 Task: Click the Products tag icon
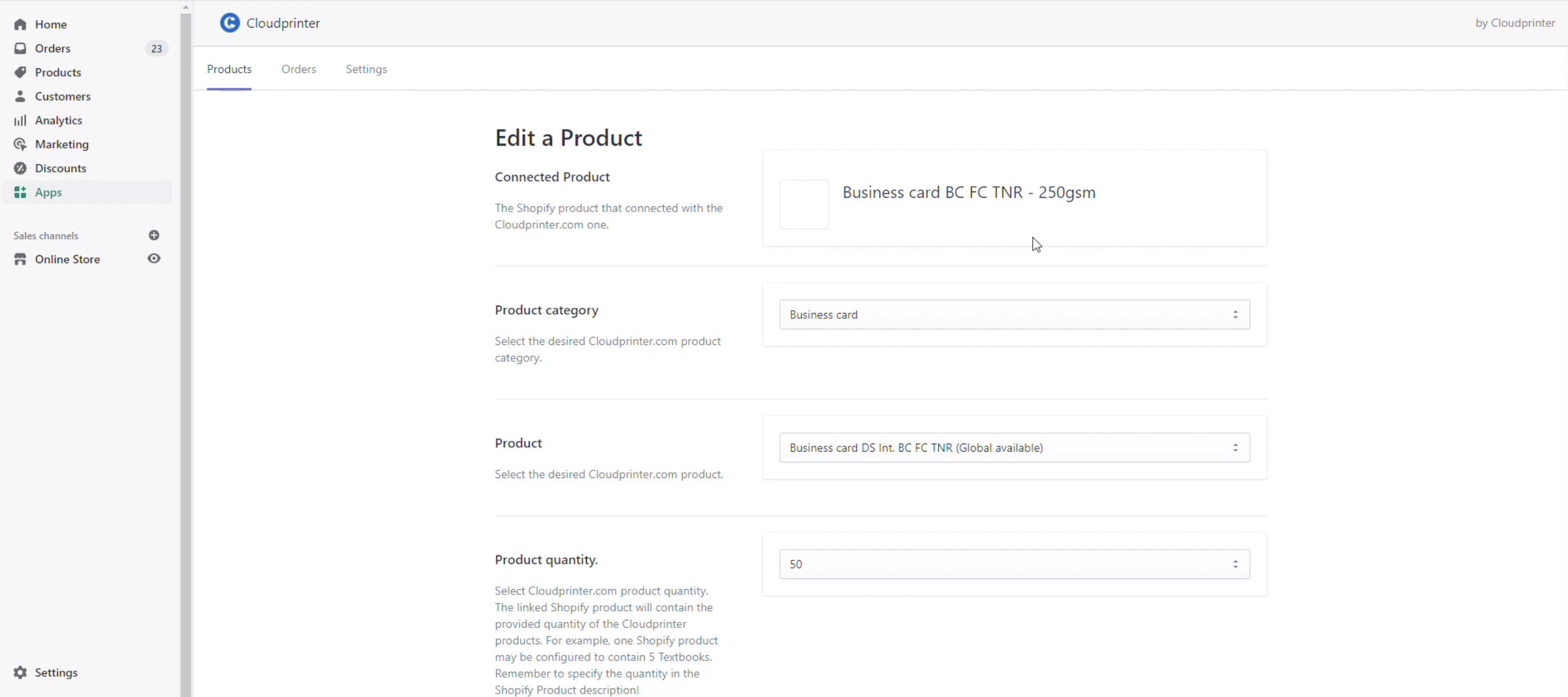pos(20,72)
